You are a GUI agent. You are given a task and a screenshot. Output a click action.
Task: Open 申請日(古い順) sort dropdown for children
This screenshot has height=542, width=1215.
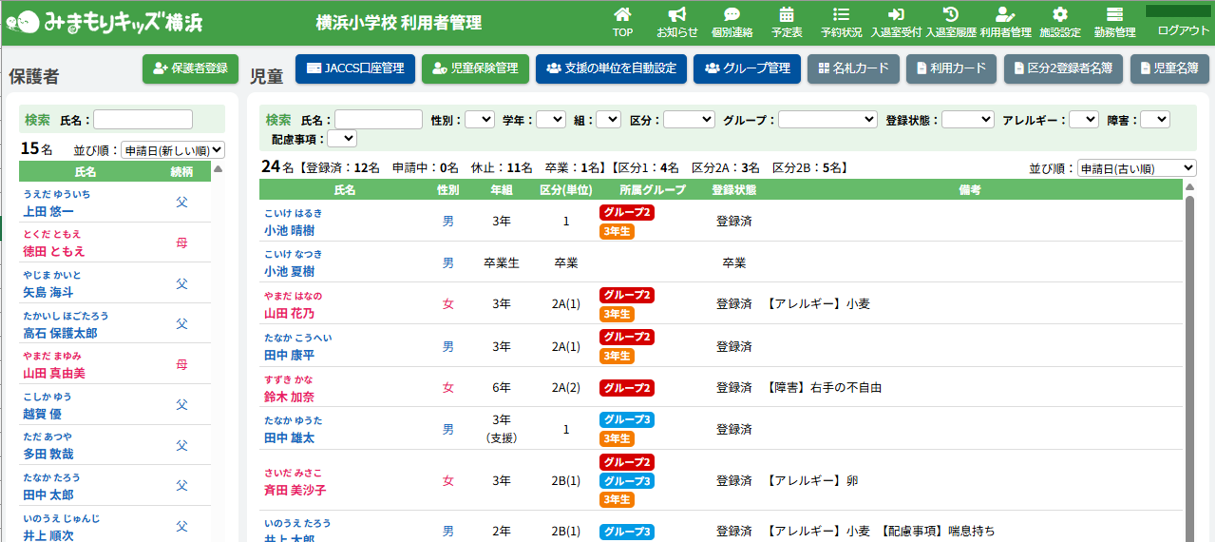(1137, 168)
